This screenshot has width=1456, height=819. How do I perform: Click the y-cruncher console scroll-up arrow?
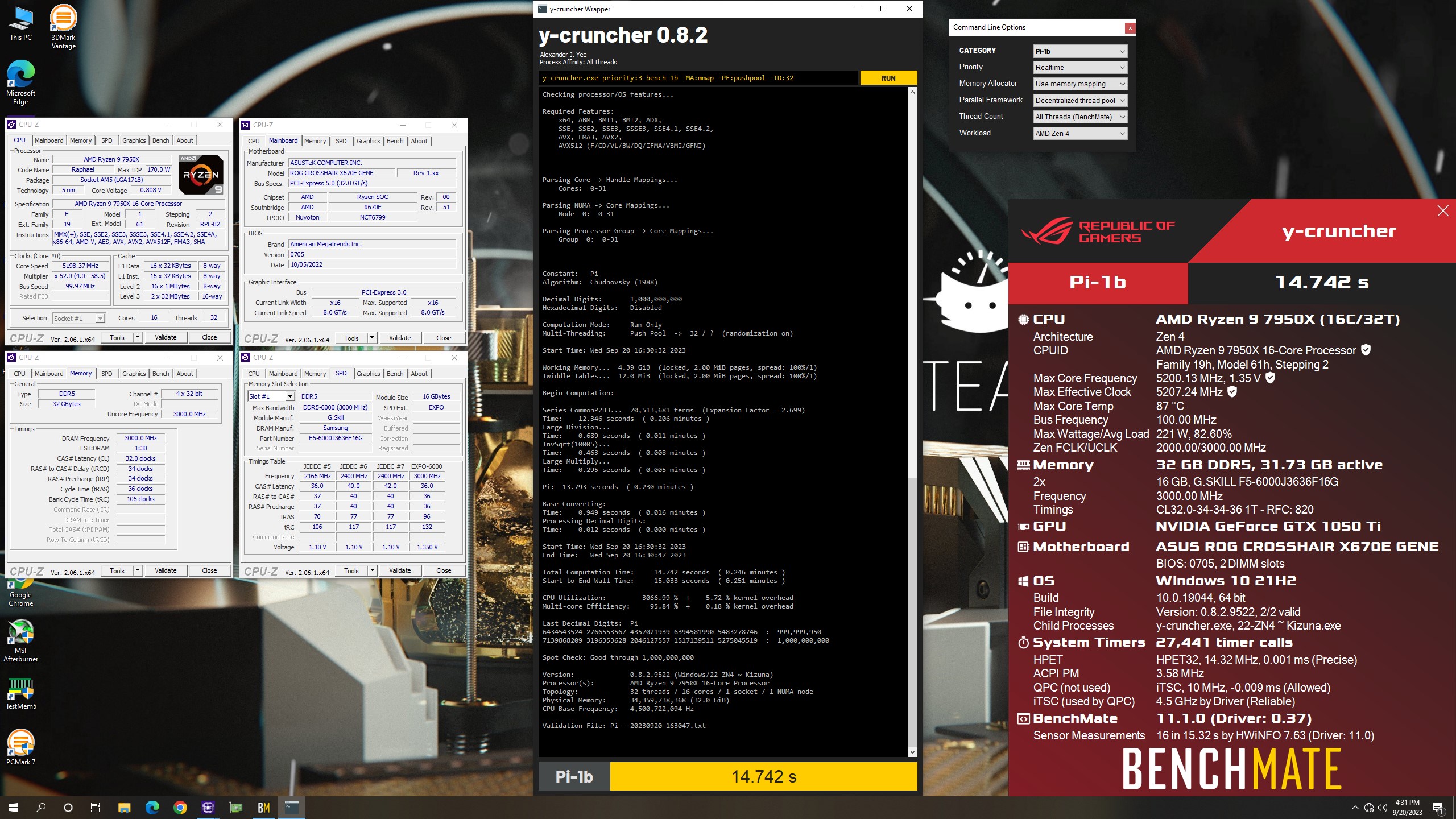coord(912,92)
